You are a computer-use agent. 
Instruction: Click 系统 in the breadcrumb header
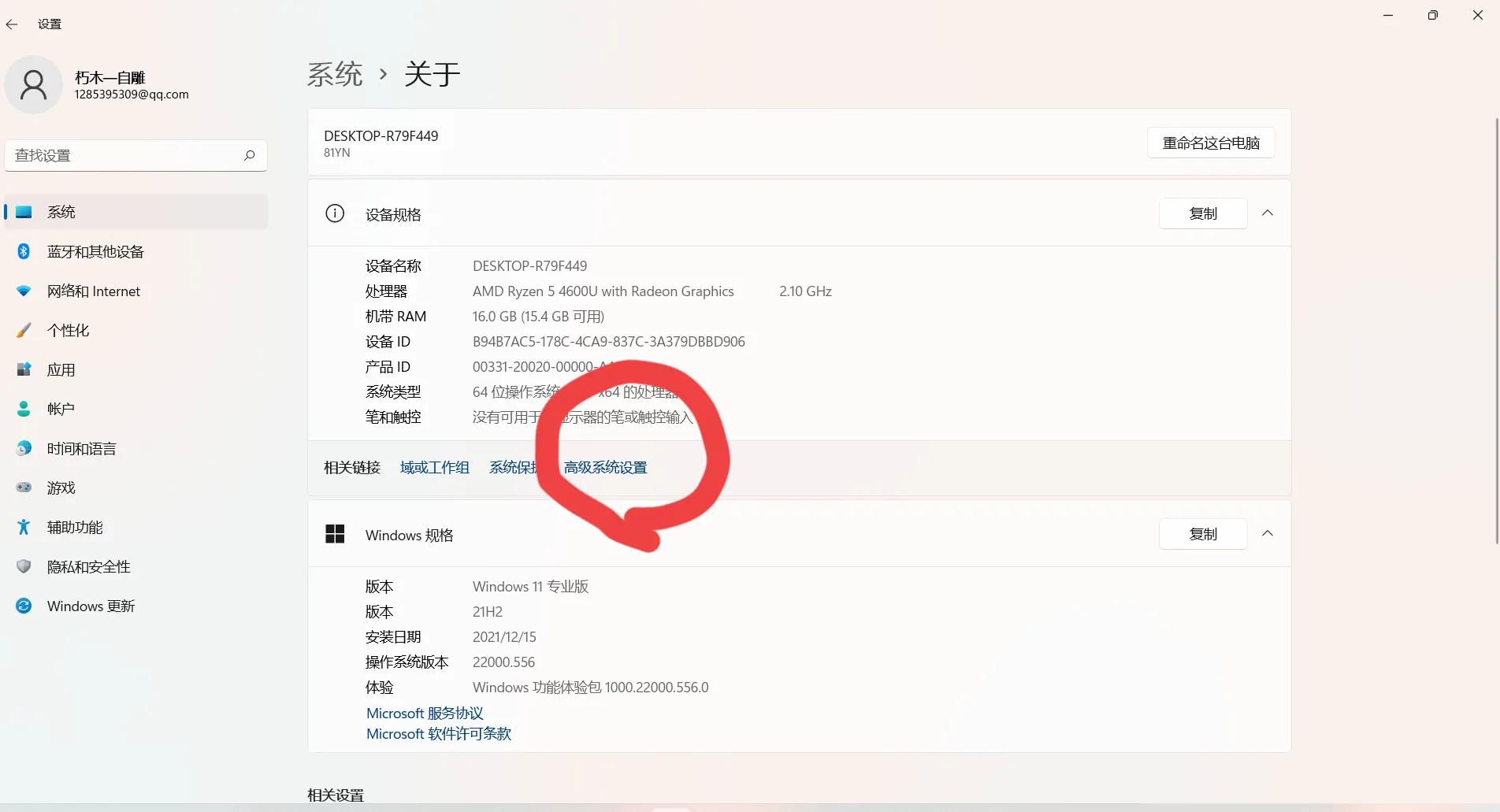(334, 73)
